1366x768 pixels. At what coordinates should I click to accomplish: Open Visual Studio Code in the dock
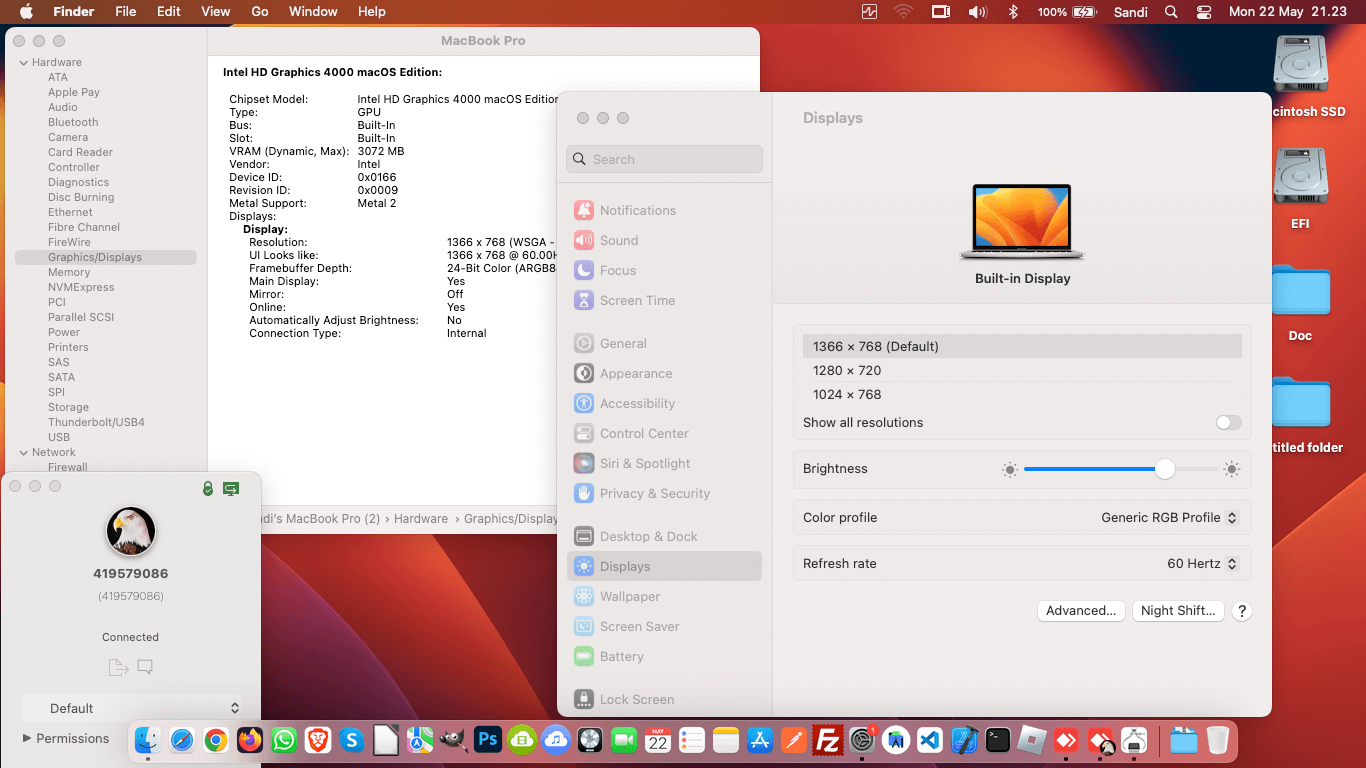click(x=929, y=740)
